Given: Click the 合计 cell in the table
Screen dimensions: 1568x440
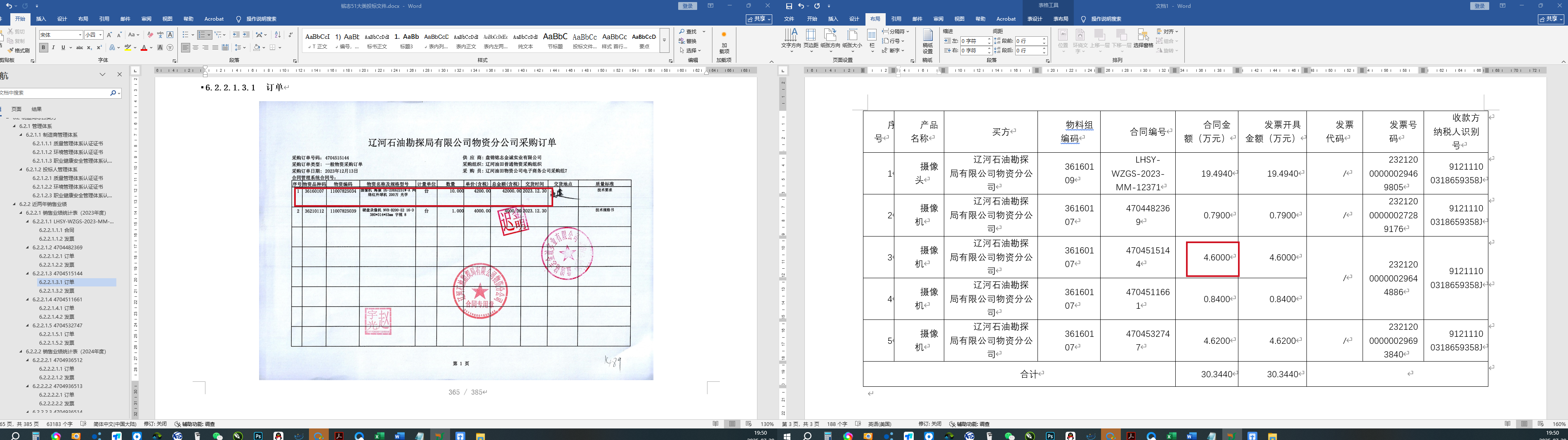Looking at the screenshot, I should (1020, 374).
